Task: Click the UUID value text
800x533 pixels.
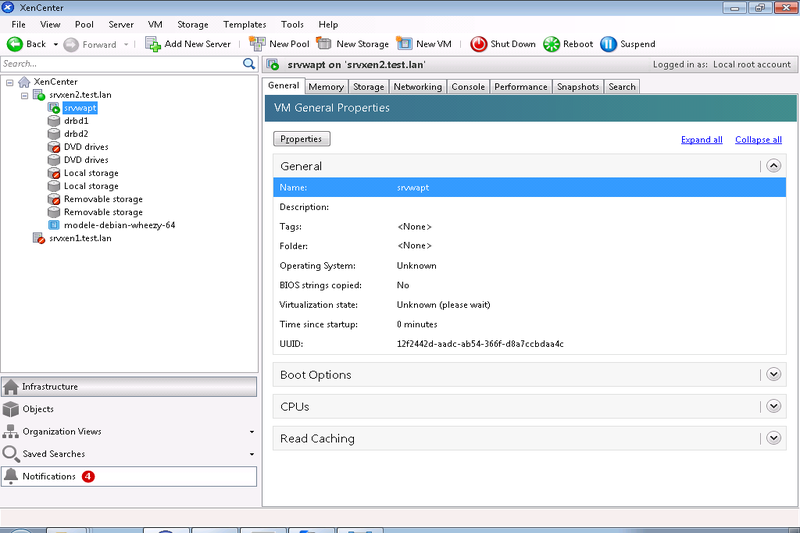Action: tap(480, 344)
